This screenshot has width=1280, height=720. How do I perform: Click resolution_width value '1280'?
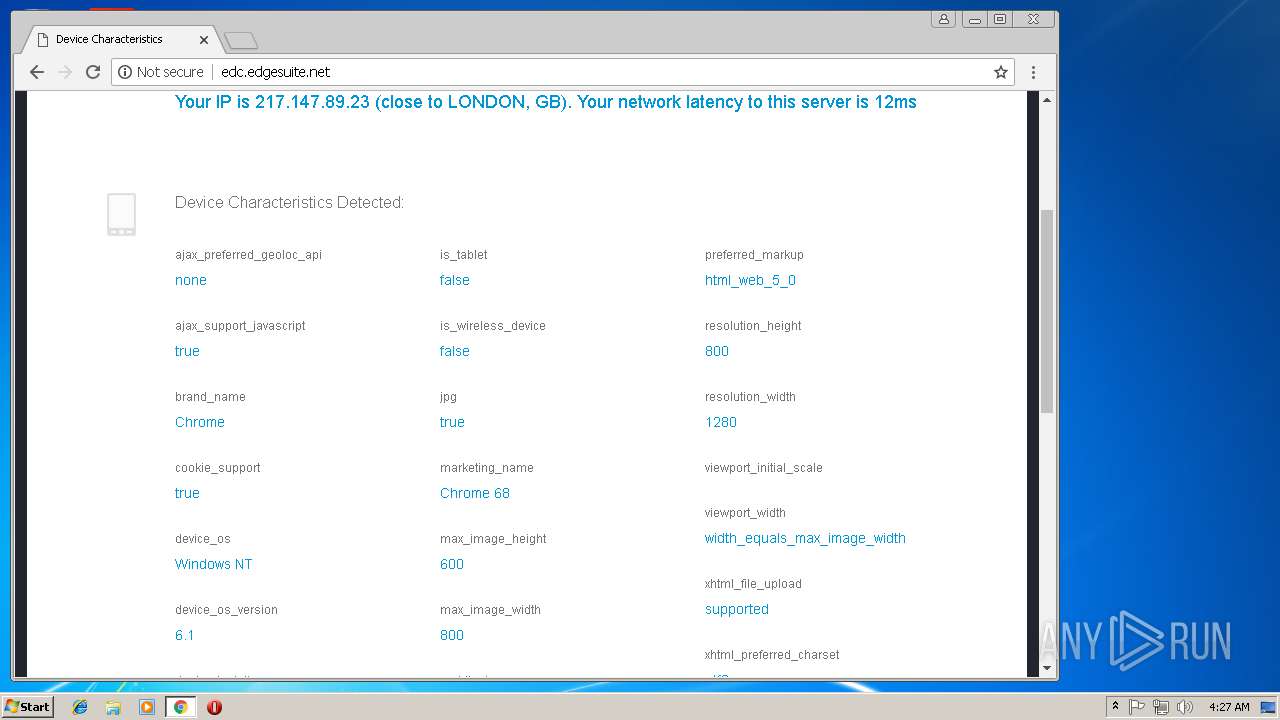pyautogui.click(x=721, y=422)
